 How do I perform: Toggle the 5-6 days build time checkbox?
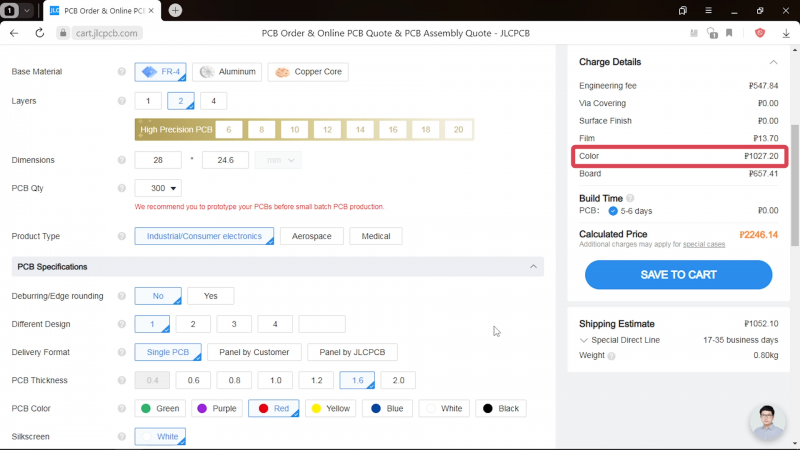[x=613, y=211]
